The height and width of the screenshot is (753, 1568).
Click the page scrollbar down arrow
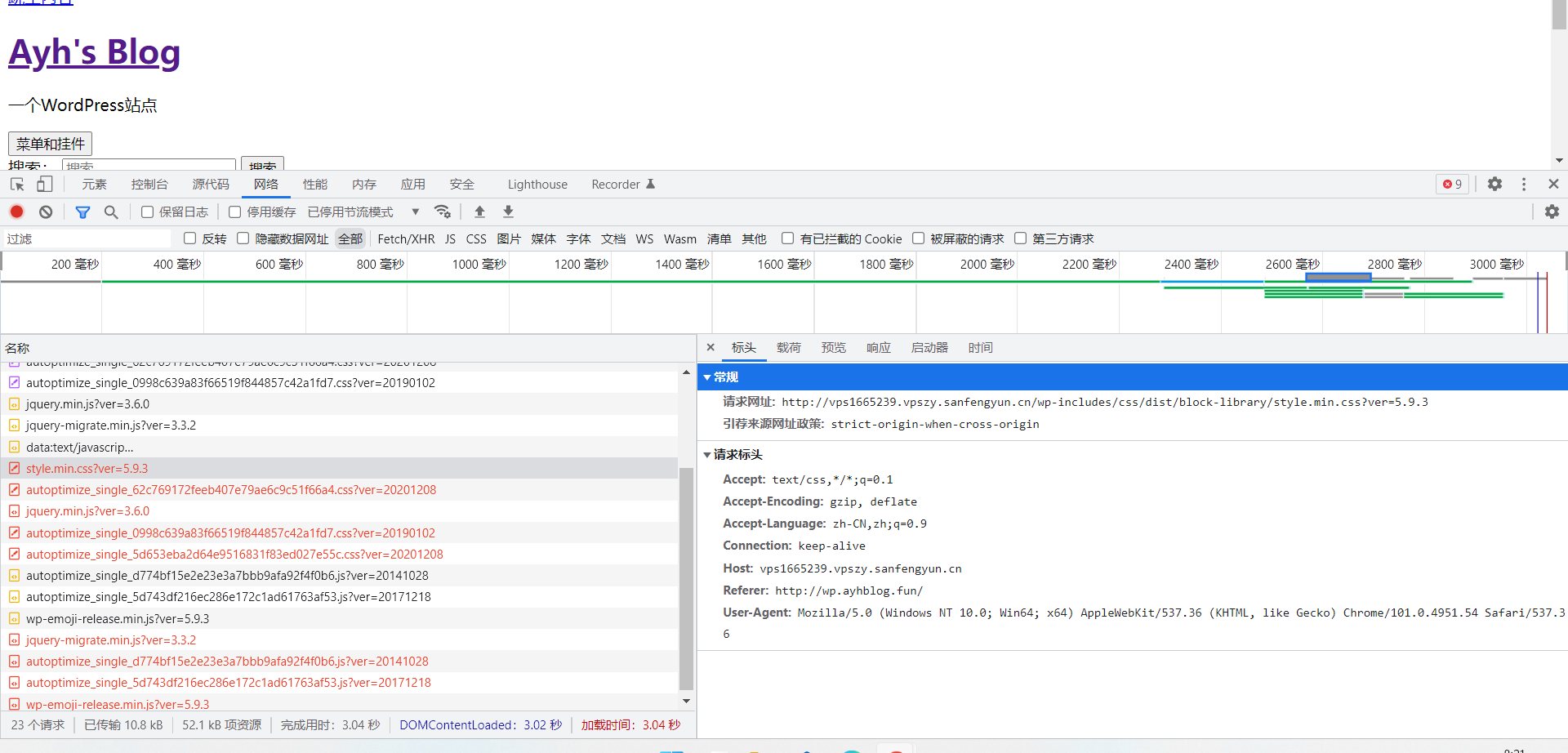[x=1559, y=161]
